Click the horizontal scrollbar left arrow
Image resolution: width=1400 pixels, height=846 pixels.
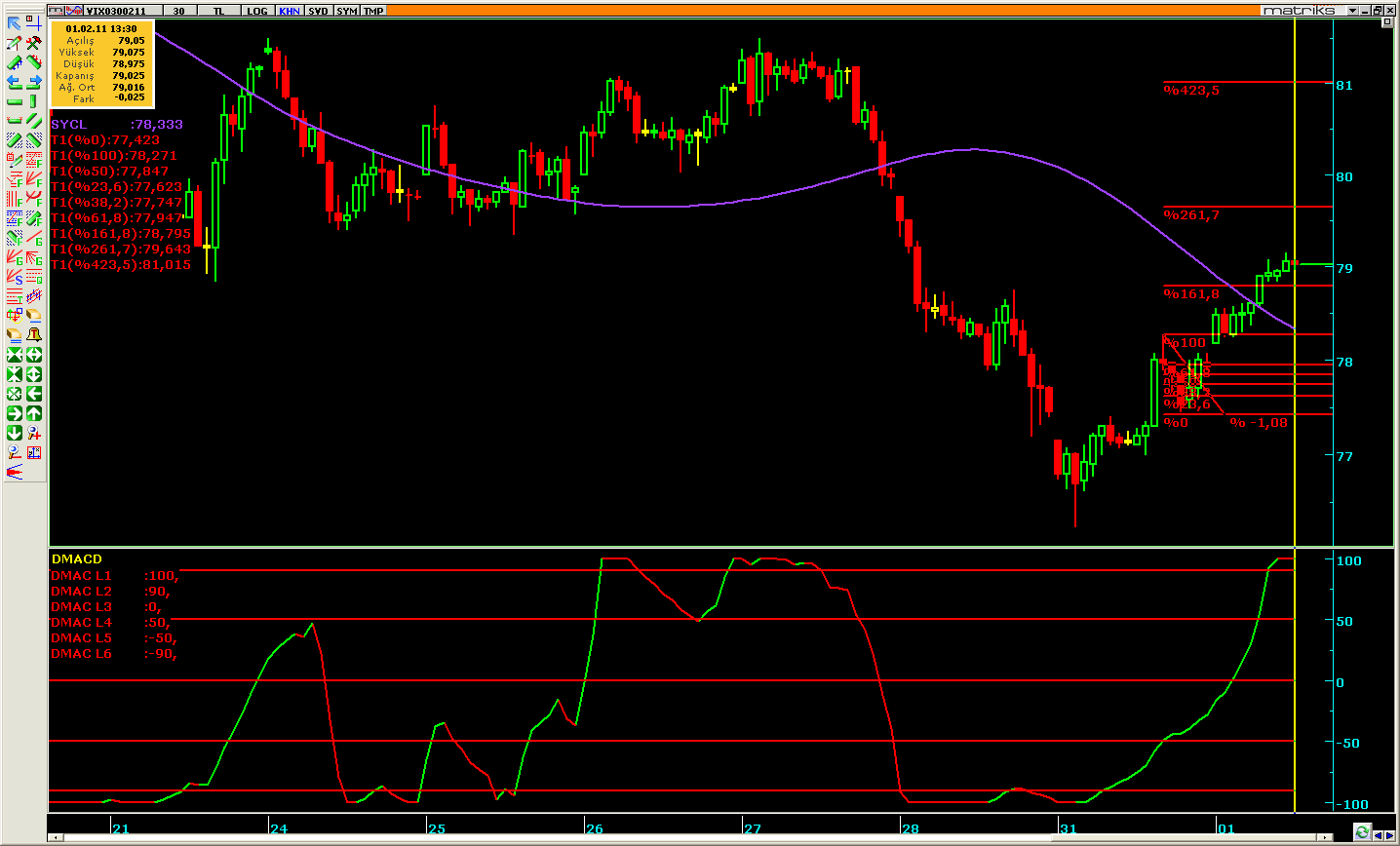point(57,837)
